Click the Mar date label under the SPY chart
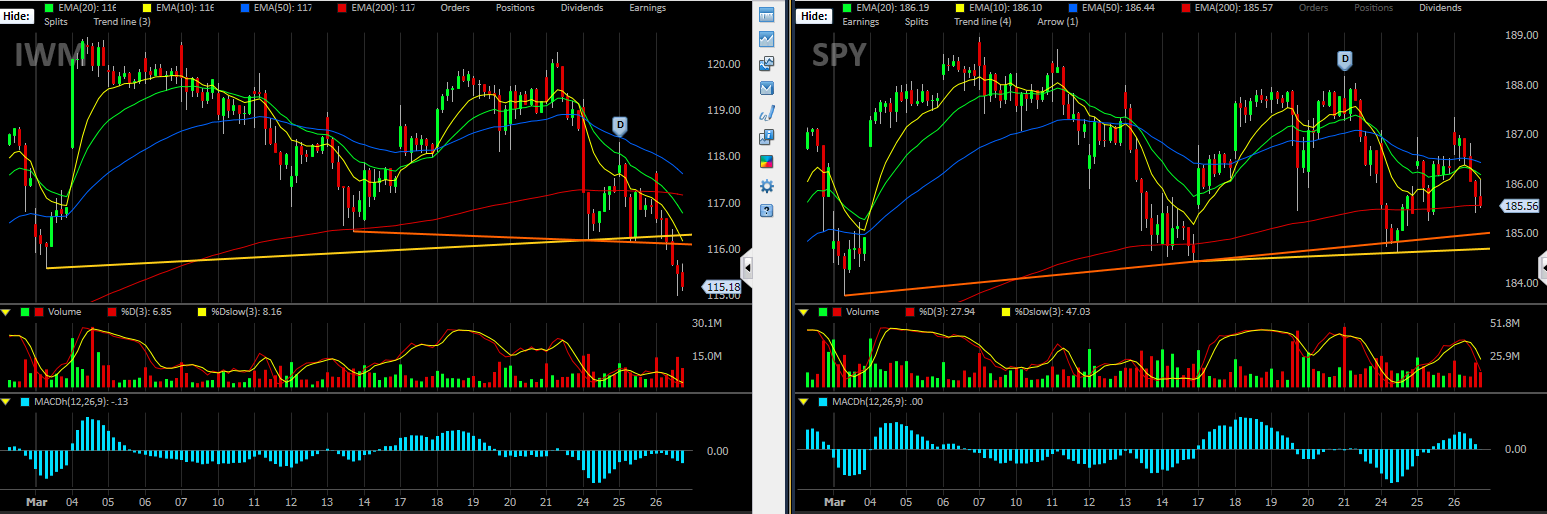The image size is (1547, 514). tap(833, 502)
